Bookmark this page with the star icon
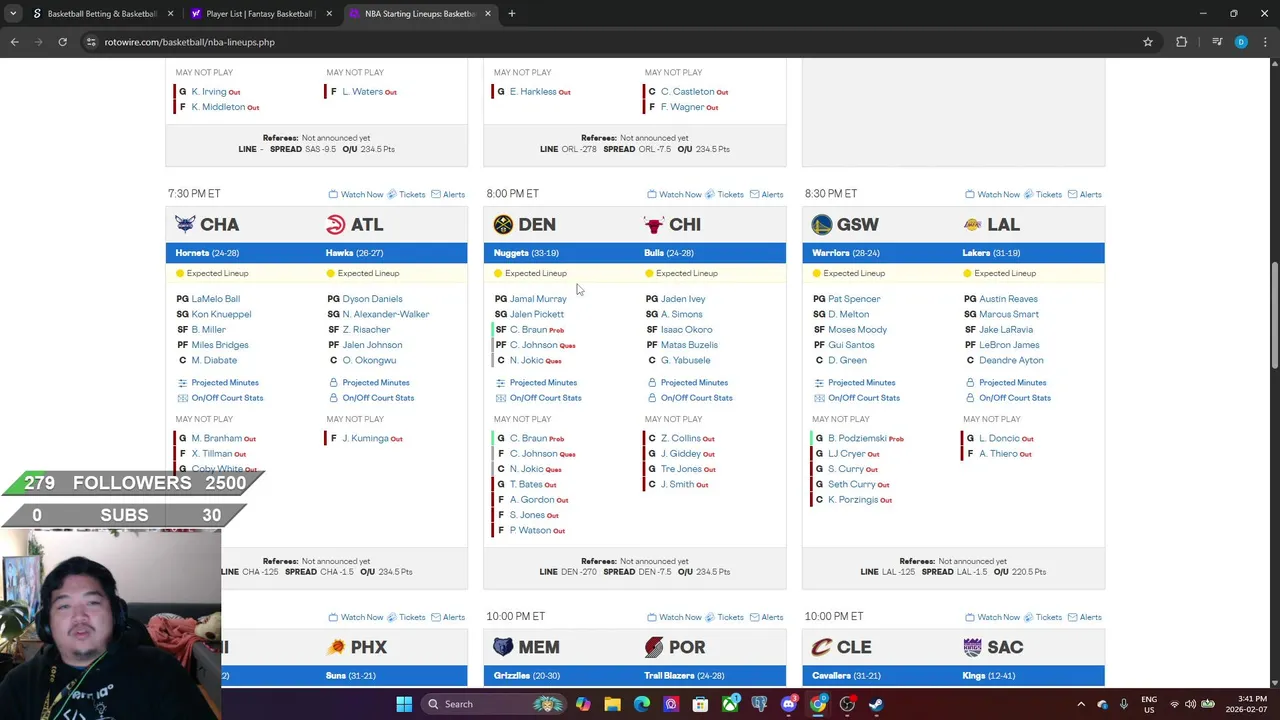The width and height of the screenshot is (1280, 720). click(x=1148, y=42)
